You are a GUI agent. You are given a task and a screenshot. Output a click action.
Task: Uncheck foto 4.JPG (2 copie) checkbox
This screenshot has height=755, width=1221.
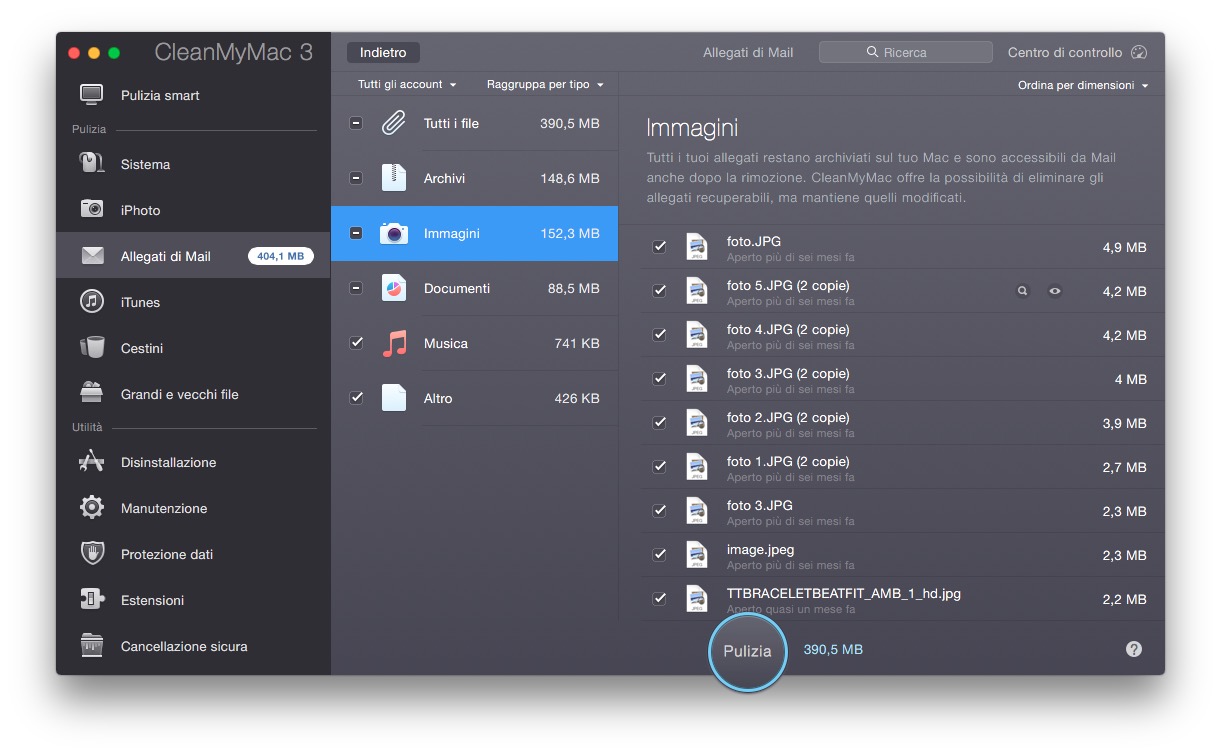click(659, 335)
